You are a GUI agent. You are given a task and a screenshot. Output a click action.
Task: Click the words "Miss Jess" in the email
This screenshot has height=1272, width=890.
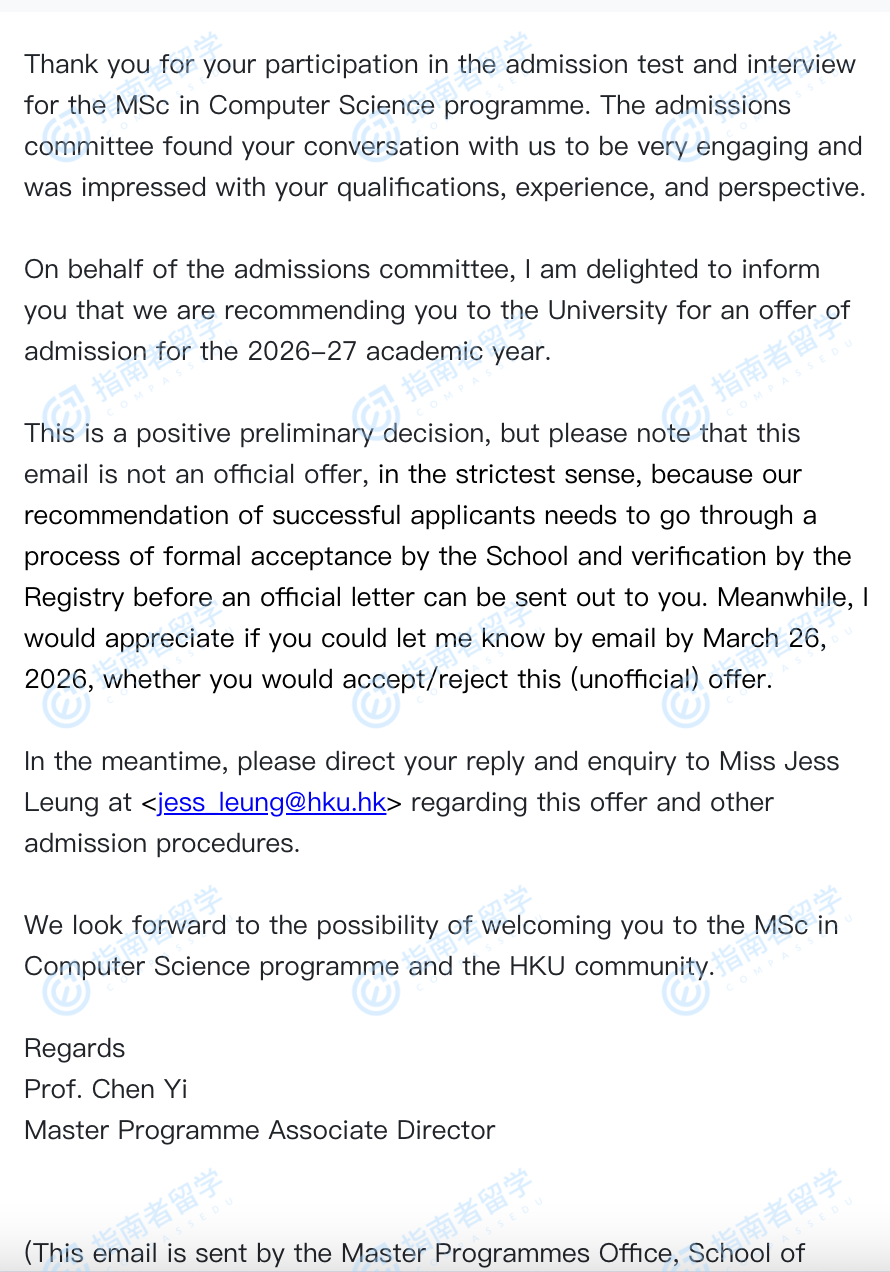click(x=779, y=761)
